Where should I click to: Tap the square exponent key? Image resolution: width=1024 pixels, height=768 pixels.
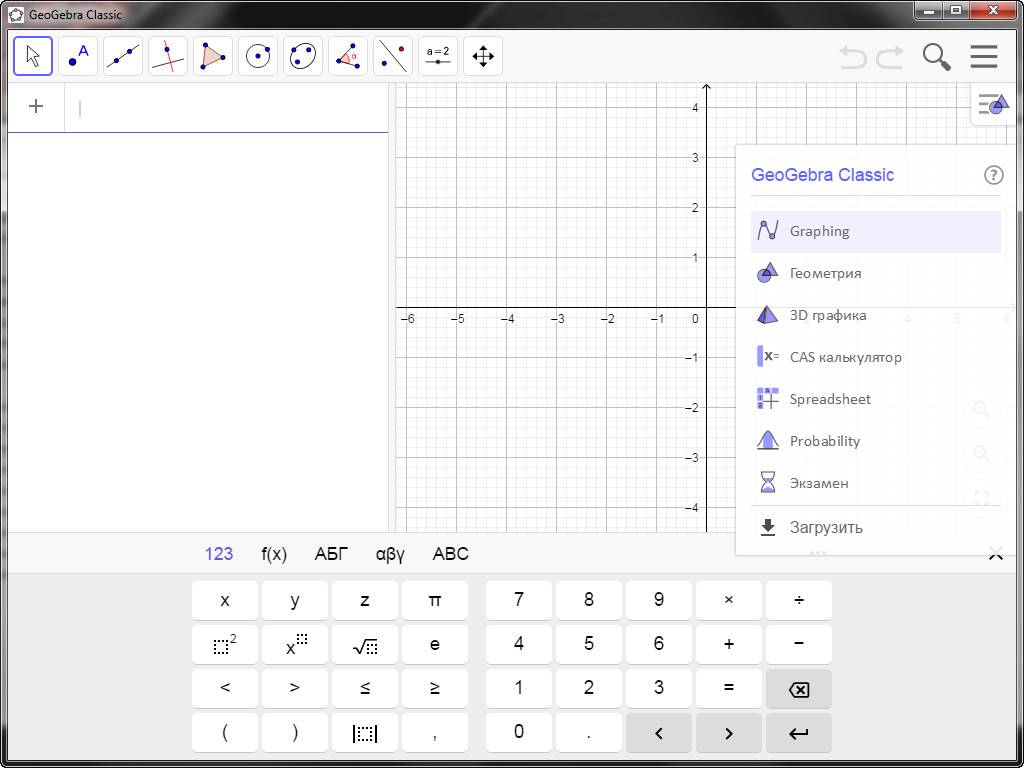tap(225, 645)
